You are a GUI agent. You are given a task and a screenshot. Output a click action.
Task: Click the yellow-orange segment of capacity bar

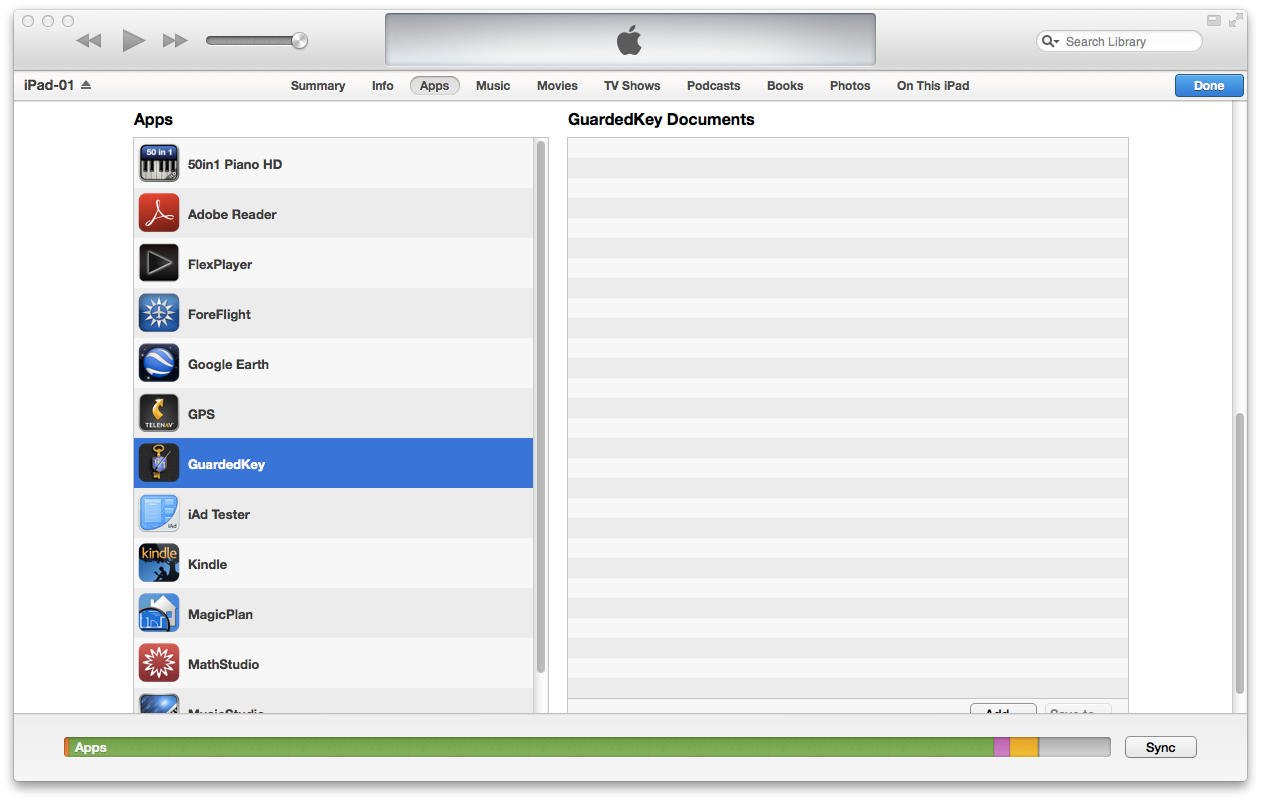point(1024,747)
